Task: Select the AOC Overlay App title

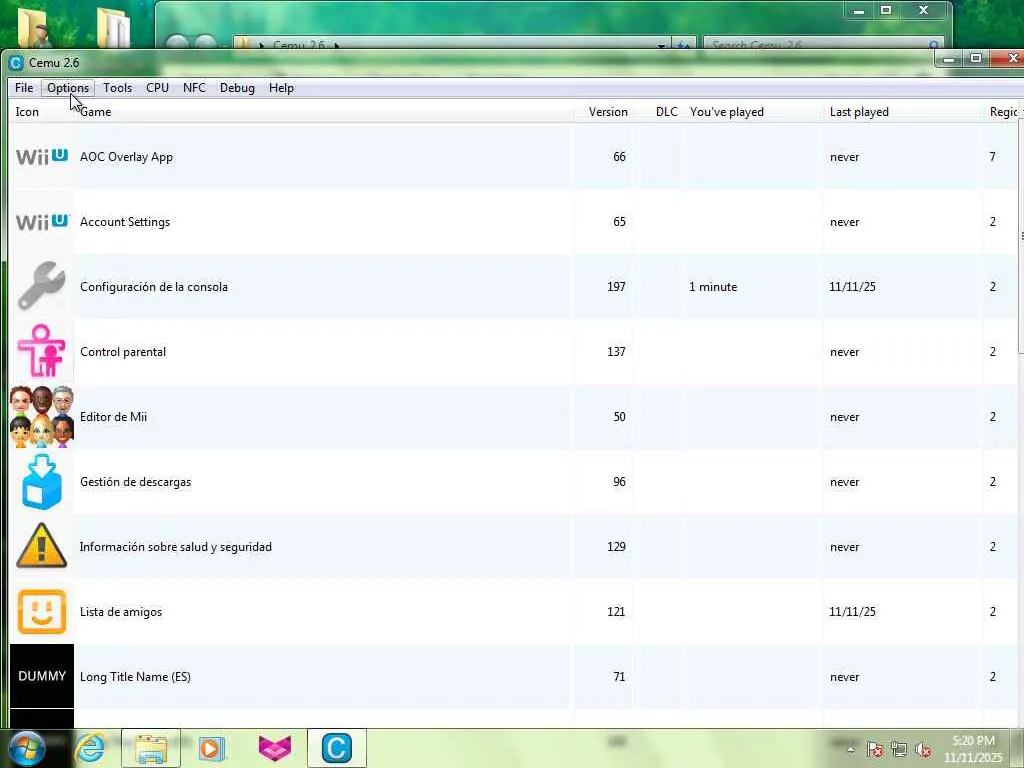Action: (x=126, y=157)
